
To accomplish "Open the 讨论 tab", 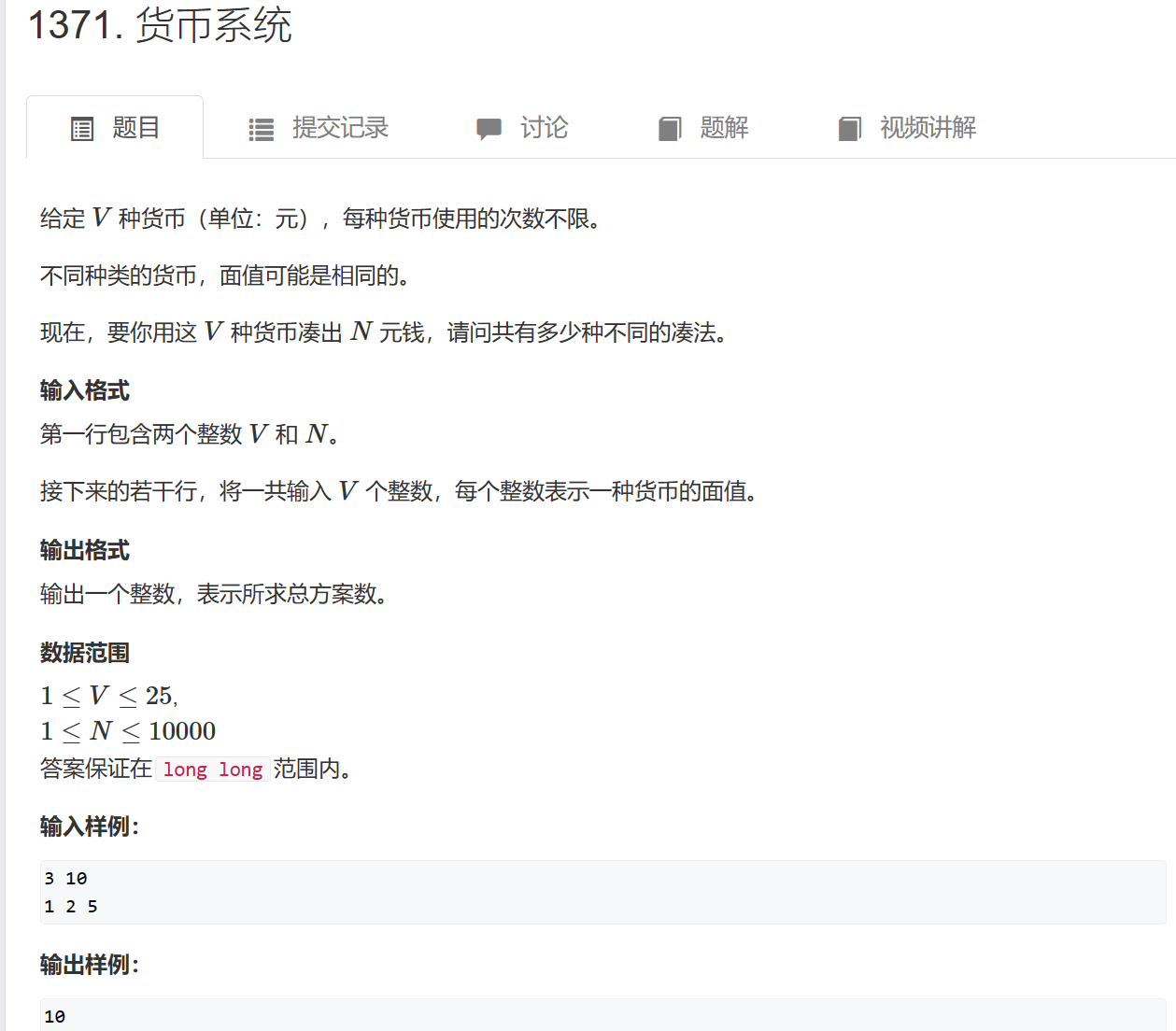I will 544,128.
